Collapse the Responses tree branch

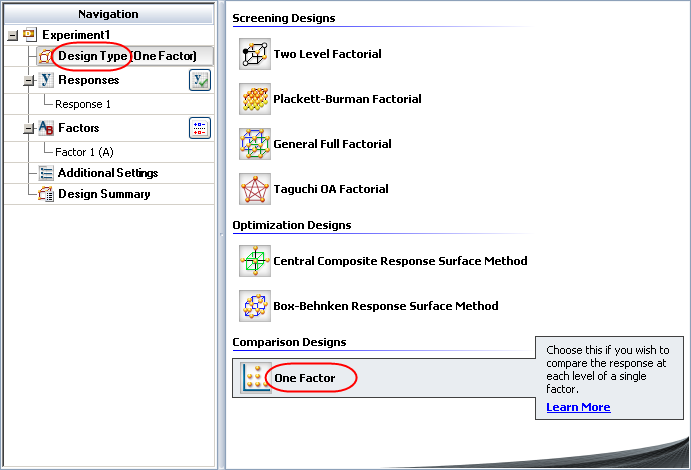(28, 81)
